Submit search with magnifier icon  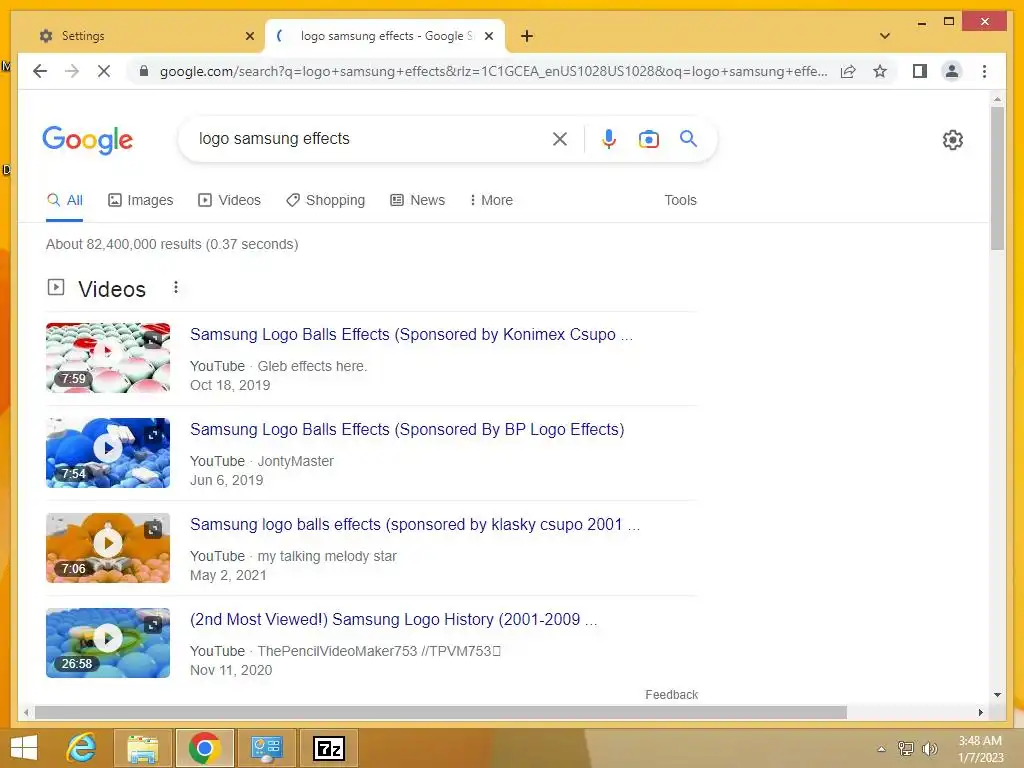(x=688, y=138)
